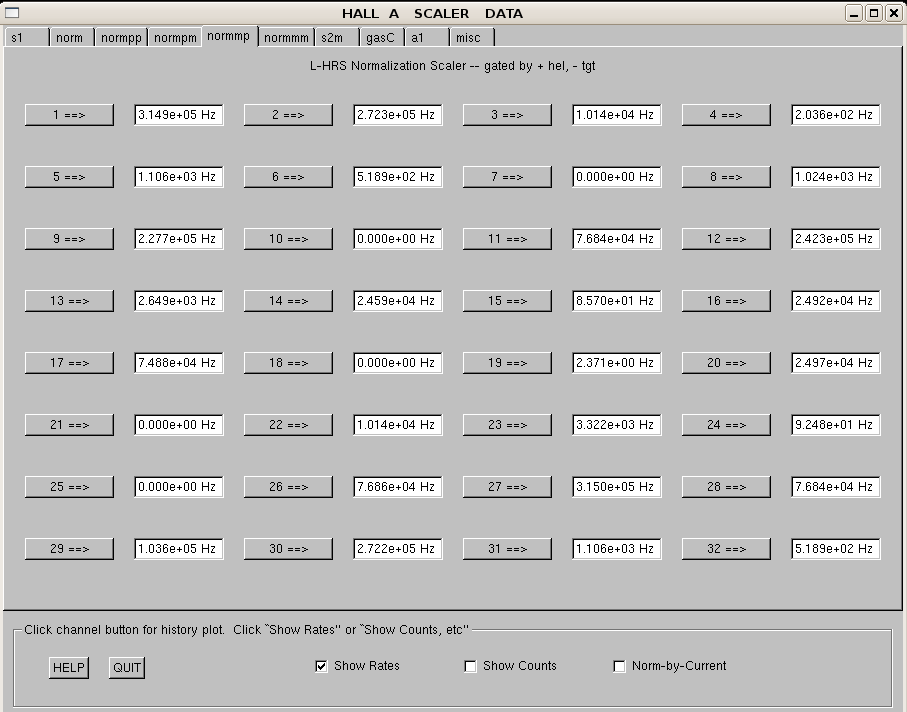Show channel 12 history plot
This screenshot has height=712, width=907.
click(726, 238)
